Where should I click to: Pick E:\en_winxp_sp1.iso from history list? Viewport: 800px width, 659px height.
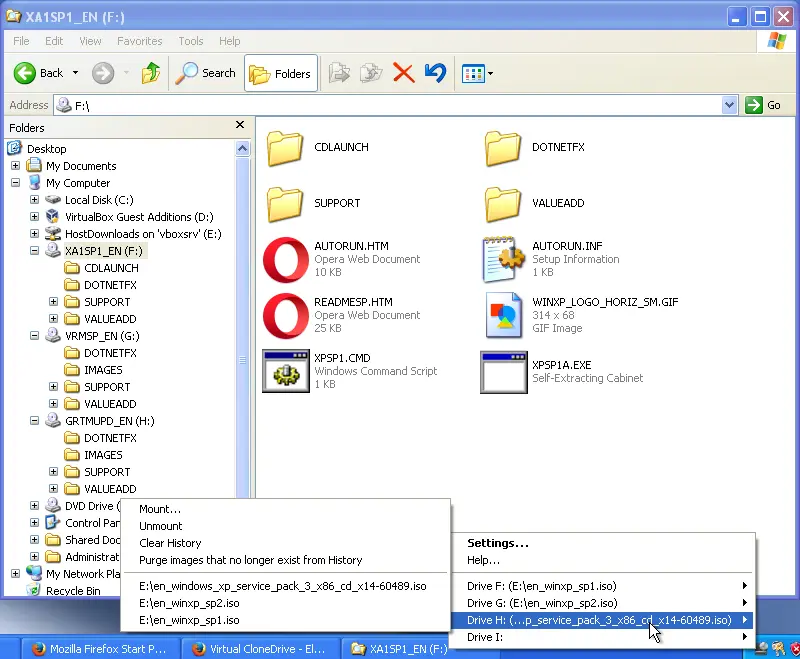click(286, 620)
